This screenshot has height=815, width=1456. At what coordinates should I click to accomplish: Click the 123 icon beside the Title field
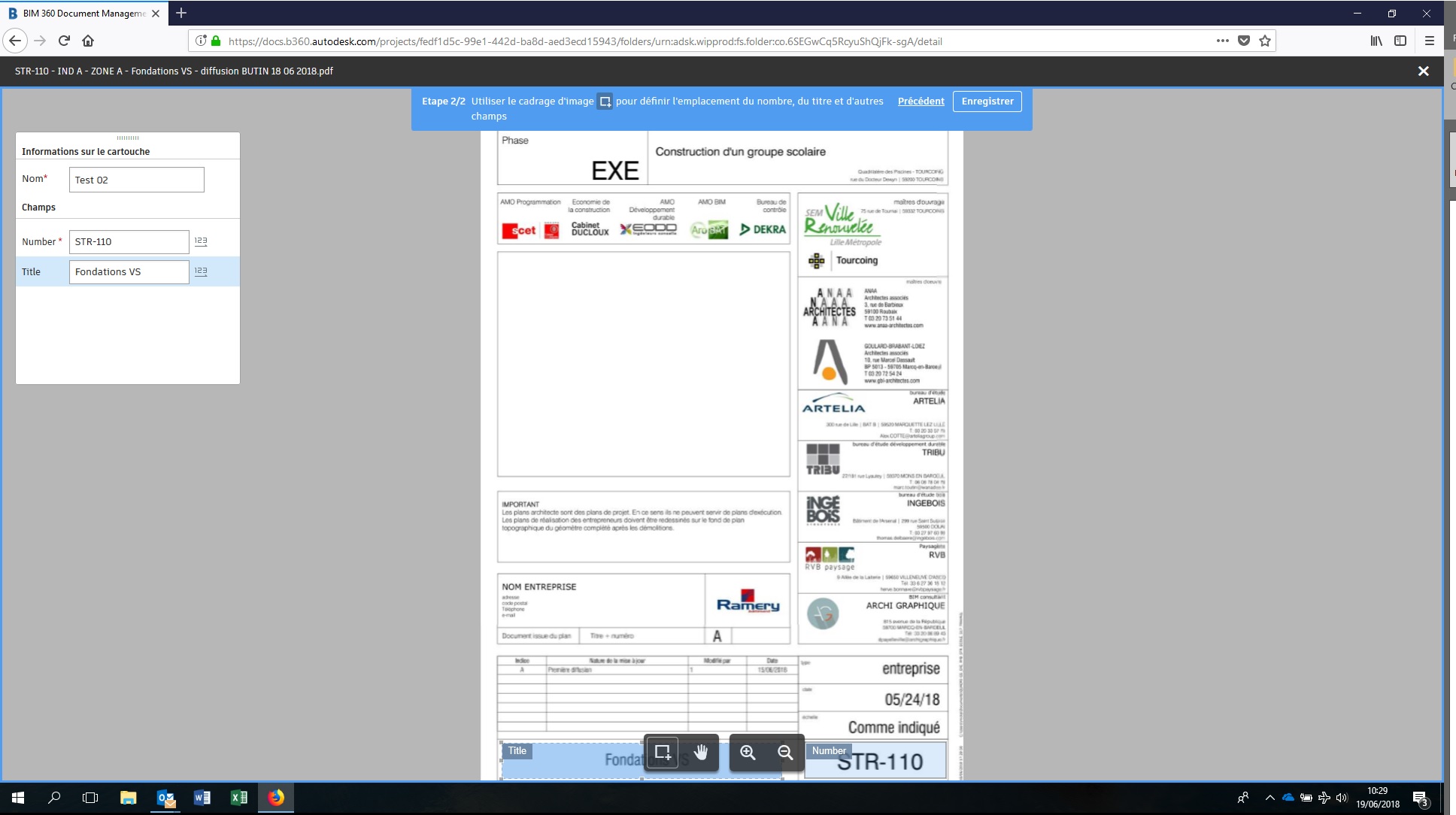(200, 271)
